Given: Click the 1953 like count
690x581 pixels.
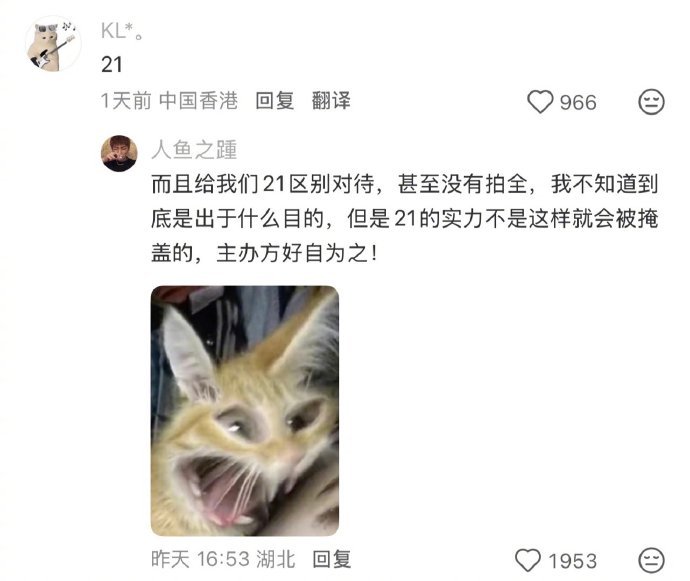Looking at the screenshot, I should [x=573, y=561].
